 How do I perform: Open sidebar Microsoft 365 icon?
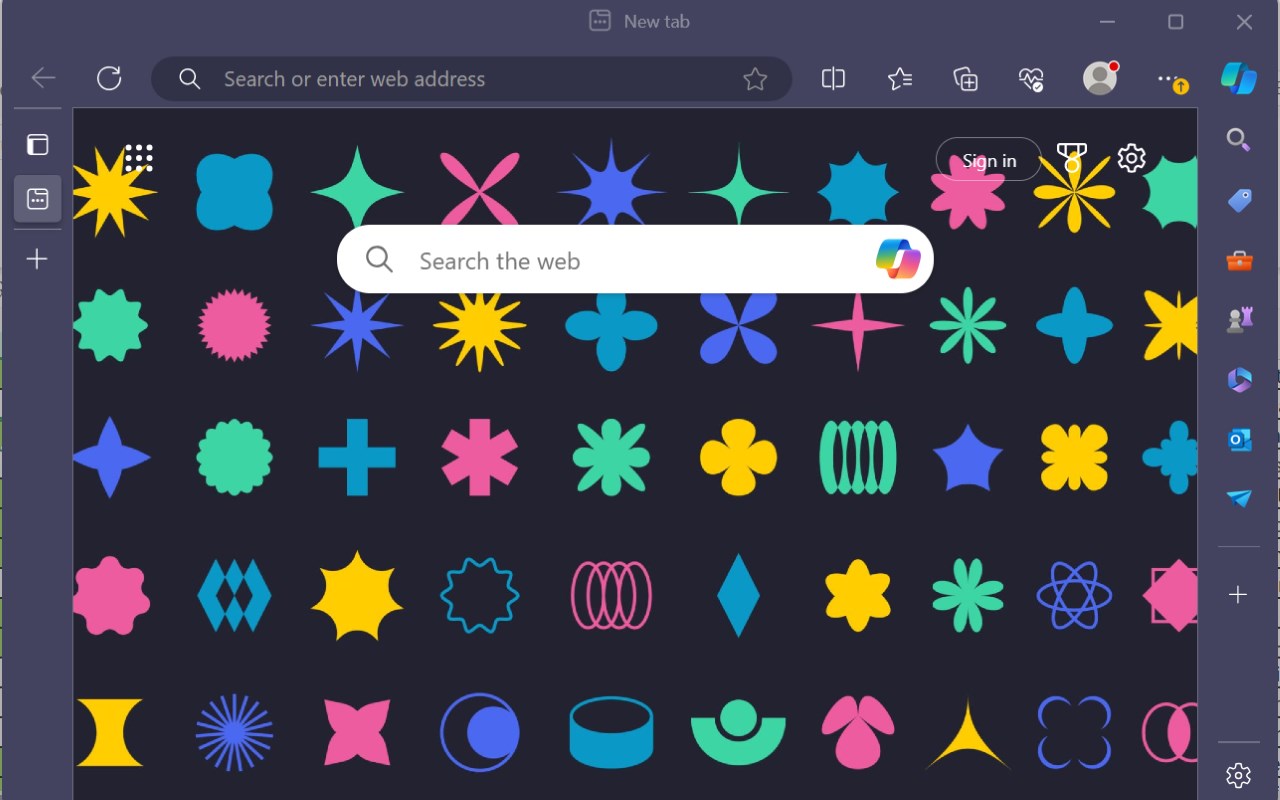pos(1239,380)
